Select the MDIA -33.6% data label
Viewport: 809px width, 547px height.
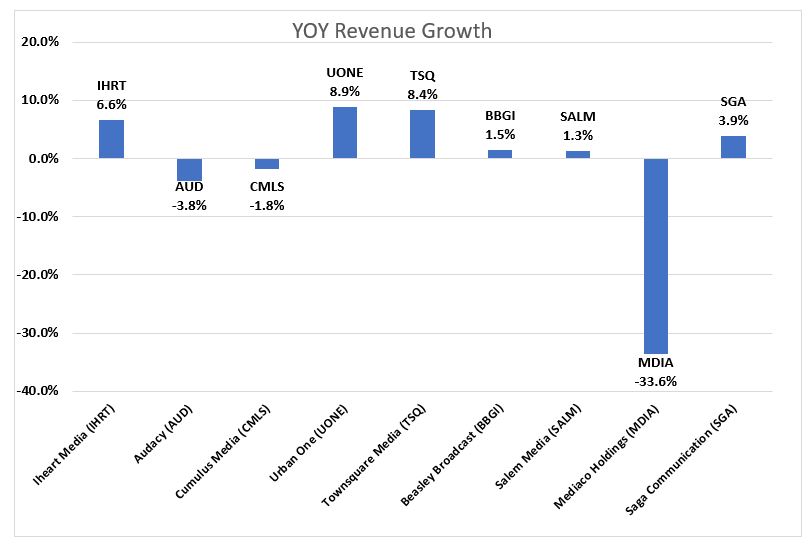point(656,372)
